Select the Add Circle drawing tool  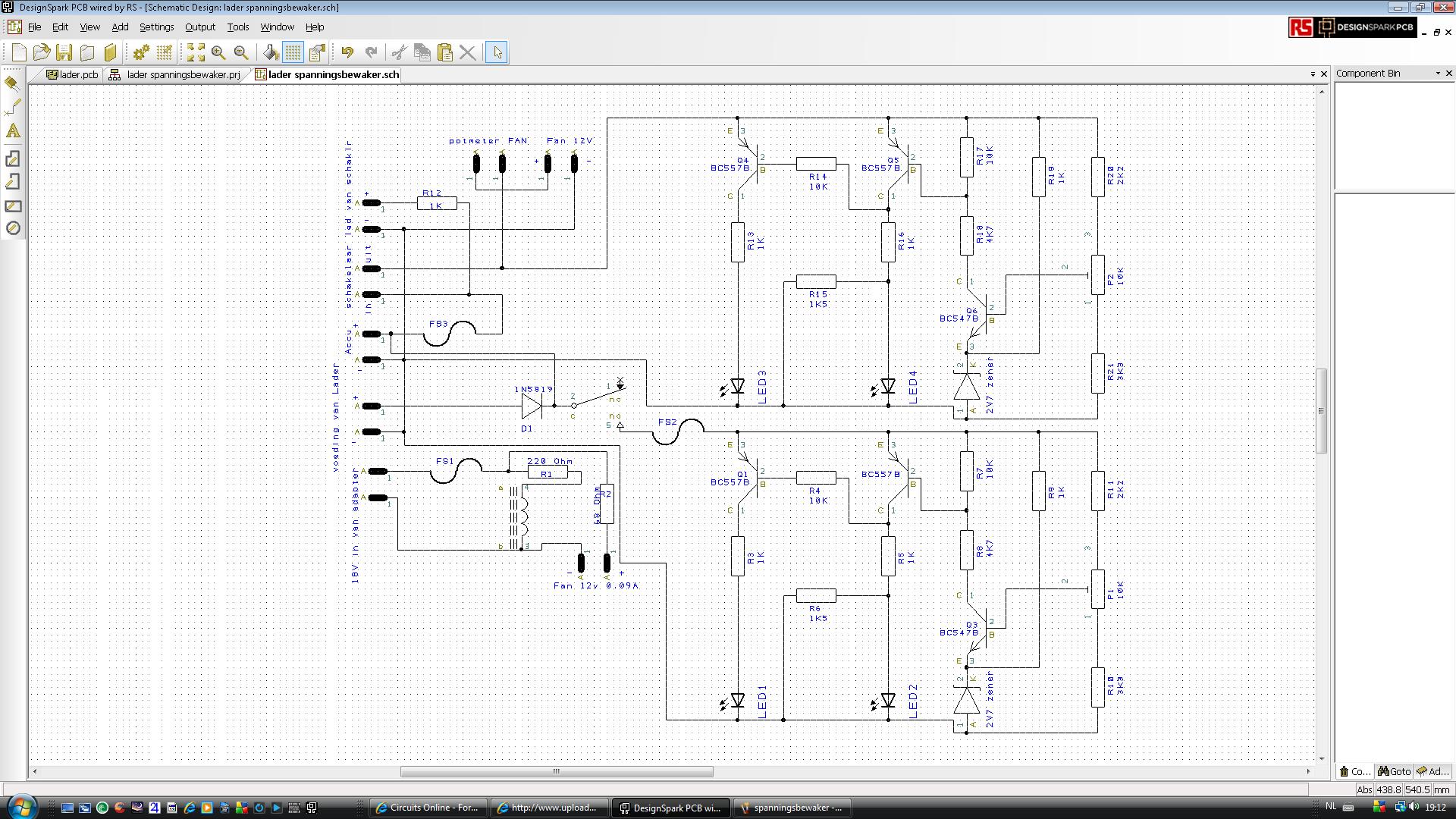click(12, 228)
